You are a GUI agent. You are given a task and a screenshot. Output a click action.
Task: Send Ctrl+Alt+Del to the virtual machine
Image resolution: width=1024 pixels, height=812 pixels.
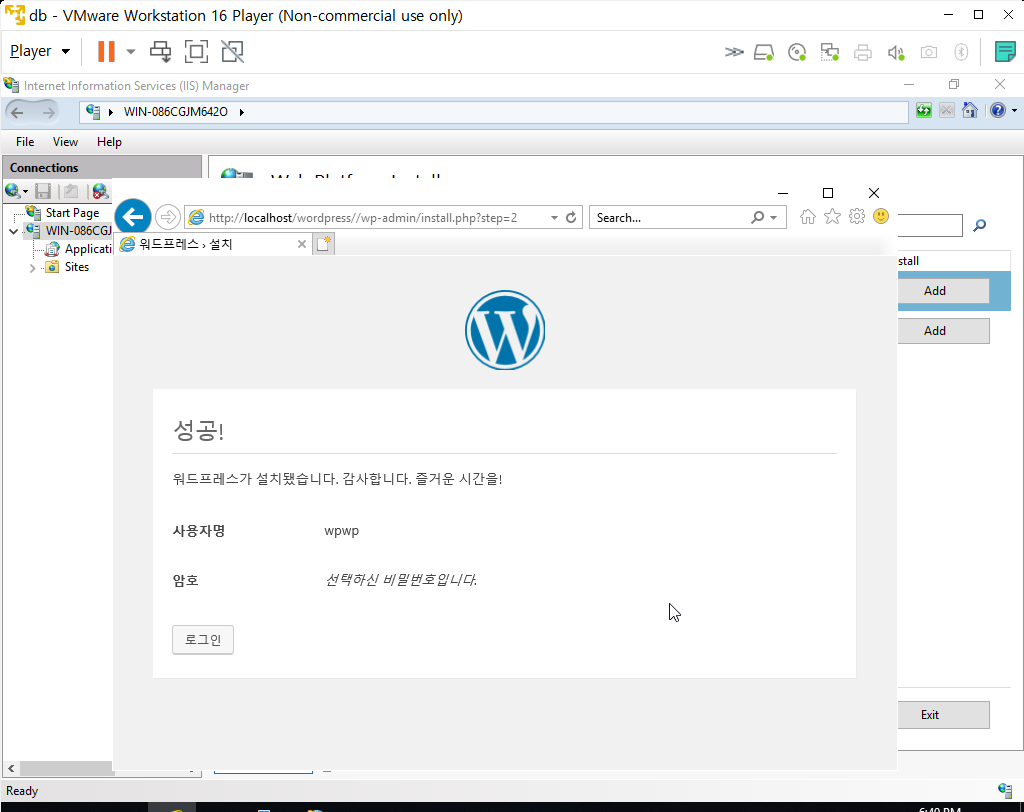coord(161,51)
